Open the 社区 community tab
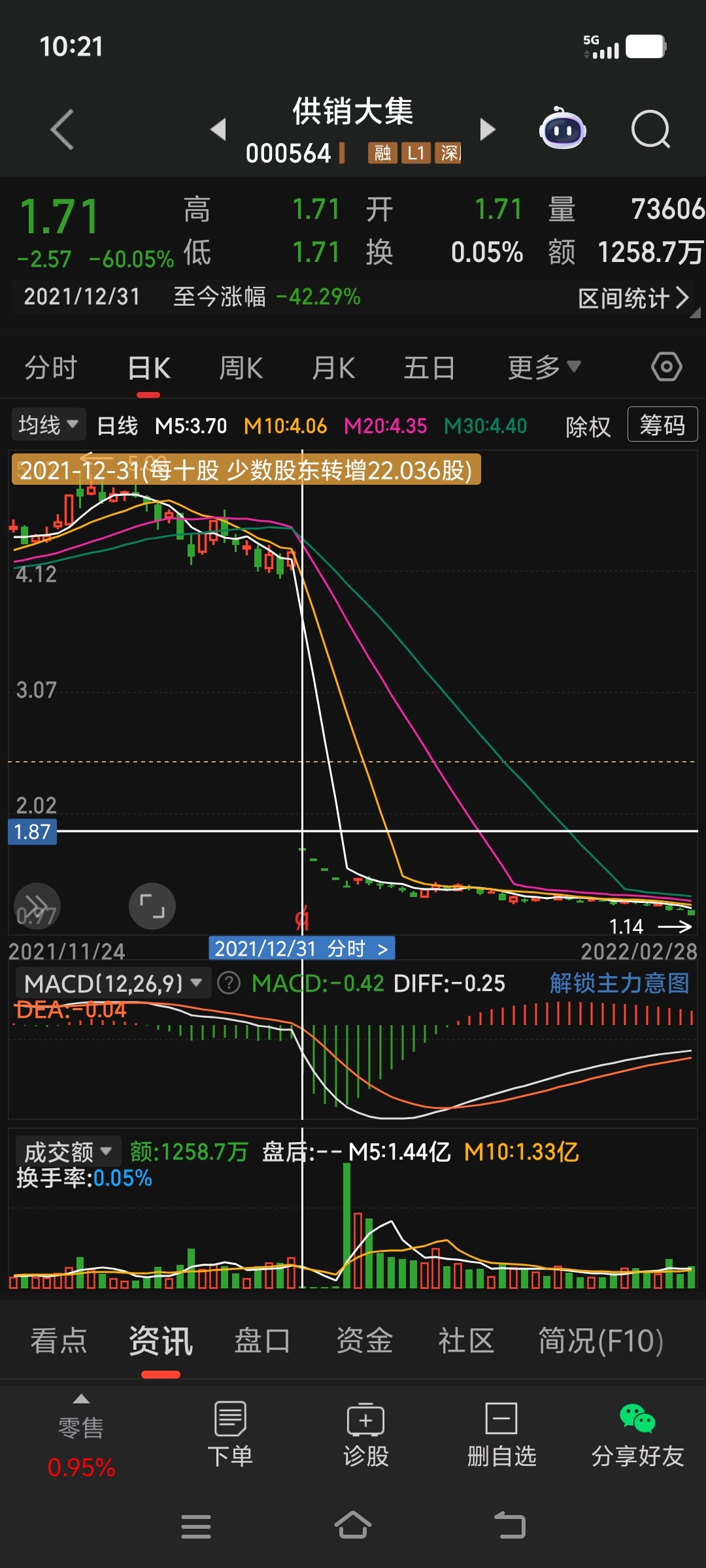This screenshot has height=1568, width=706. tap(466, 1341)
